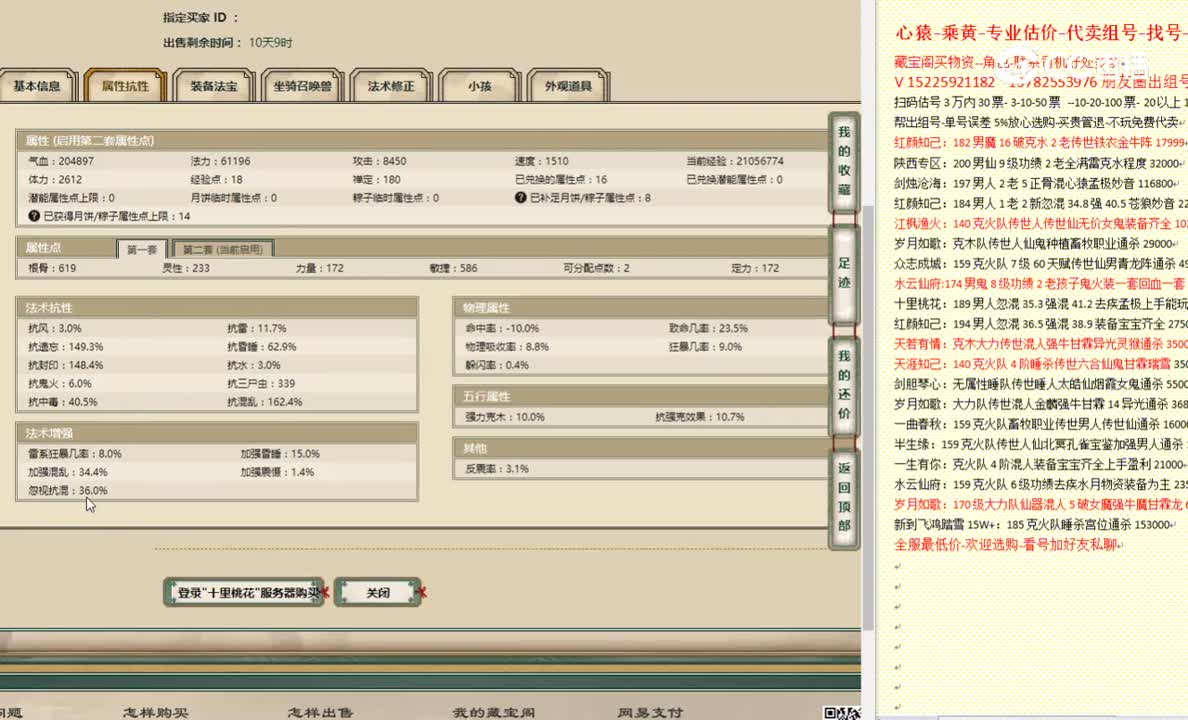Select the 第二套 (当前启用) attribute tab

223,249
